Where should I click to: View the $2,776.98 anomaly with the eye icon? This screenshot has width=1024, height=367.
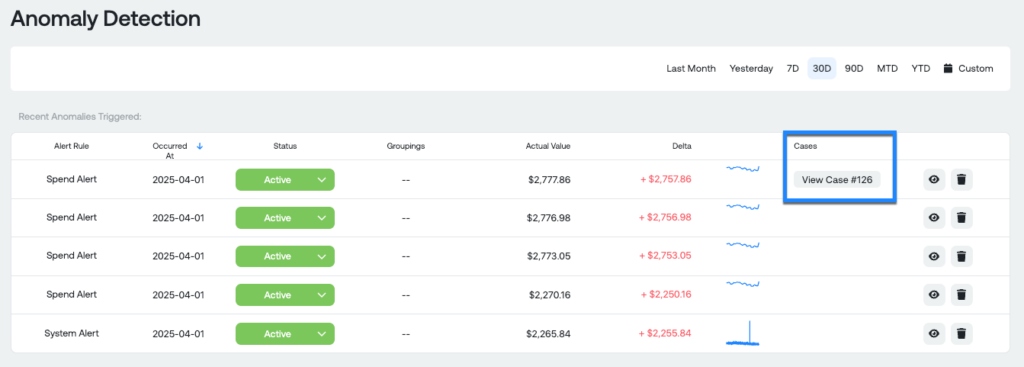[x=934, y=217]
